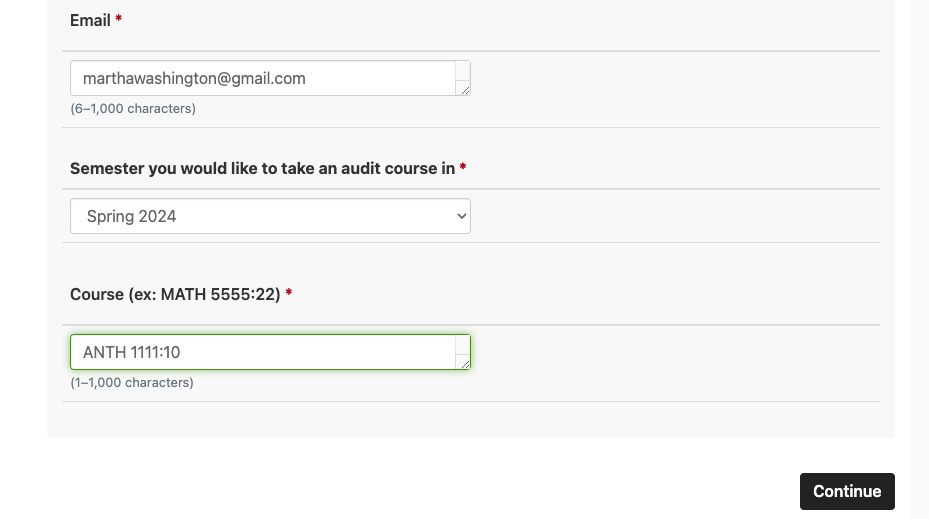Screen dimensions: 929x519
Task: Select the Spring 2024 semester dropdown
Action: click(x=270, y=216)
